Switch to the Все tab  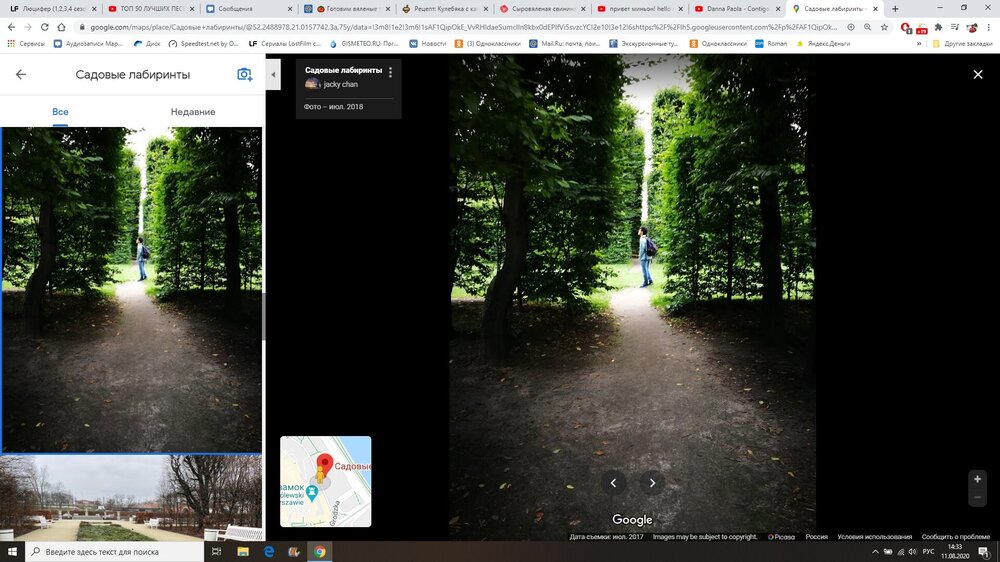[60, 112]
